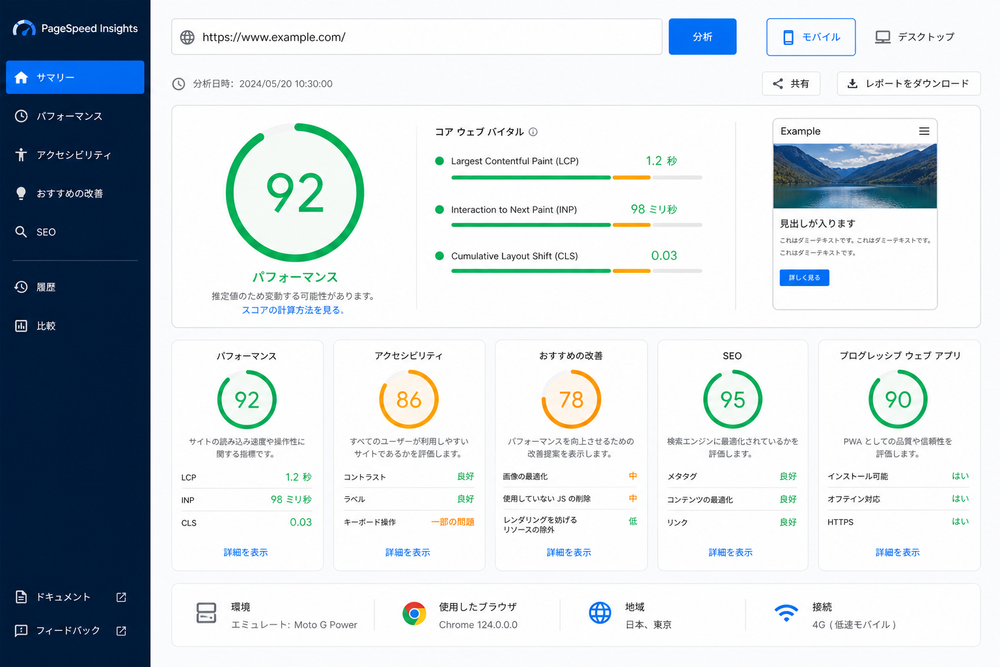The image size is (1000, 667).
Task: Click the green dot beside Cumulative Layout Shift
Action: point(439,256)
